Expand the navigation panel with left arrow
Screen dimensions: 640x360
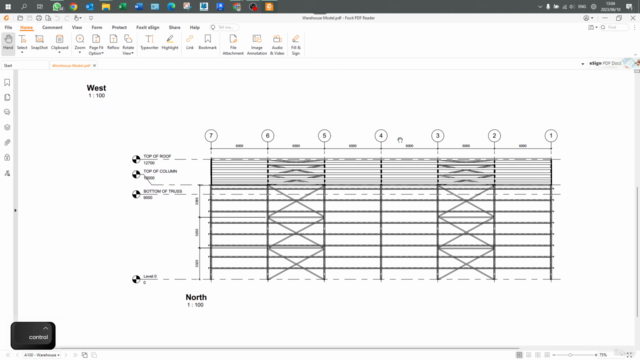click(16, 211)
